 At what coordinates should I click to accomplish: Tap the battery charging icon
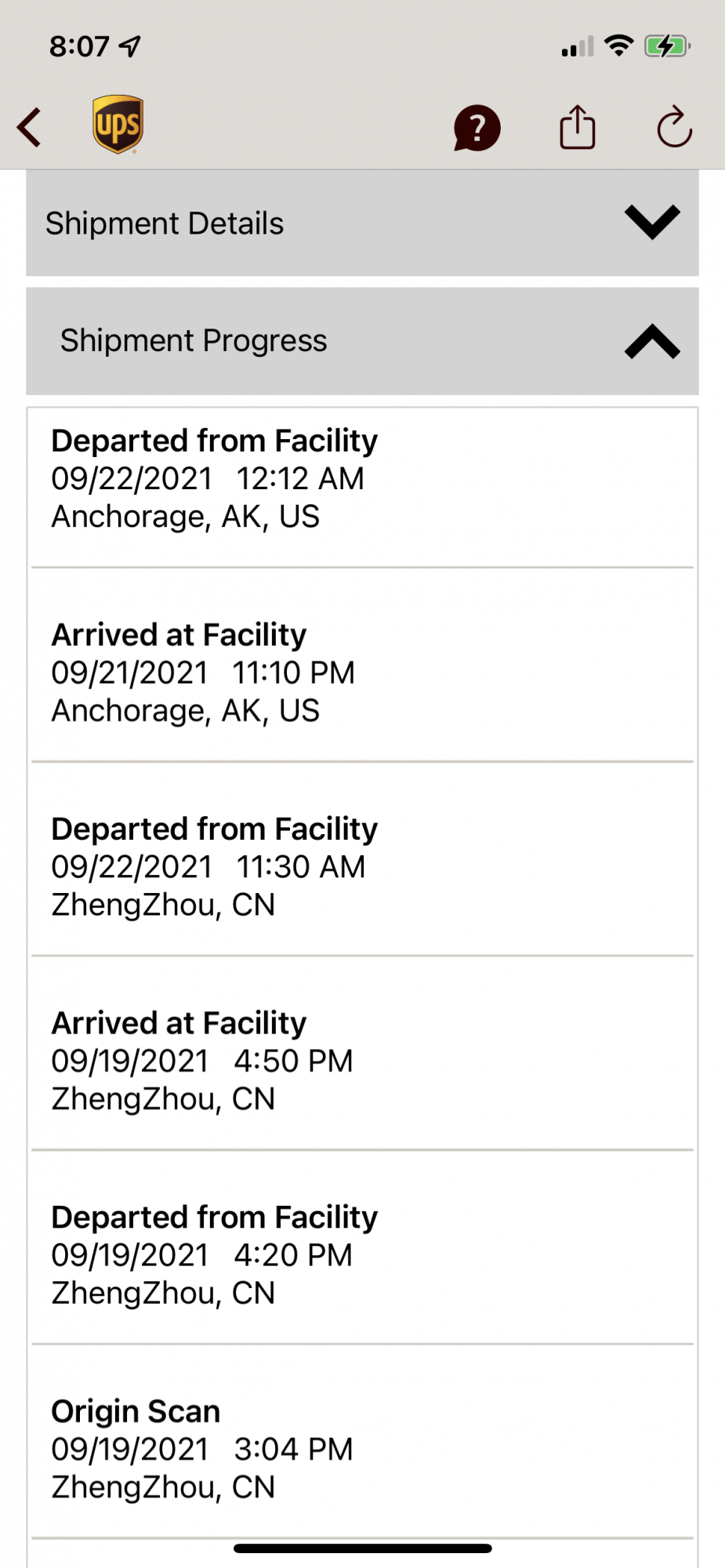coord(666,46)
